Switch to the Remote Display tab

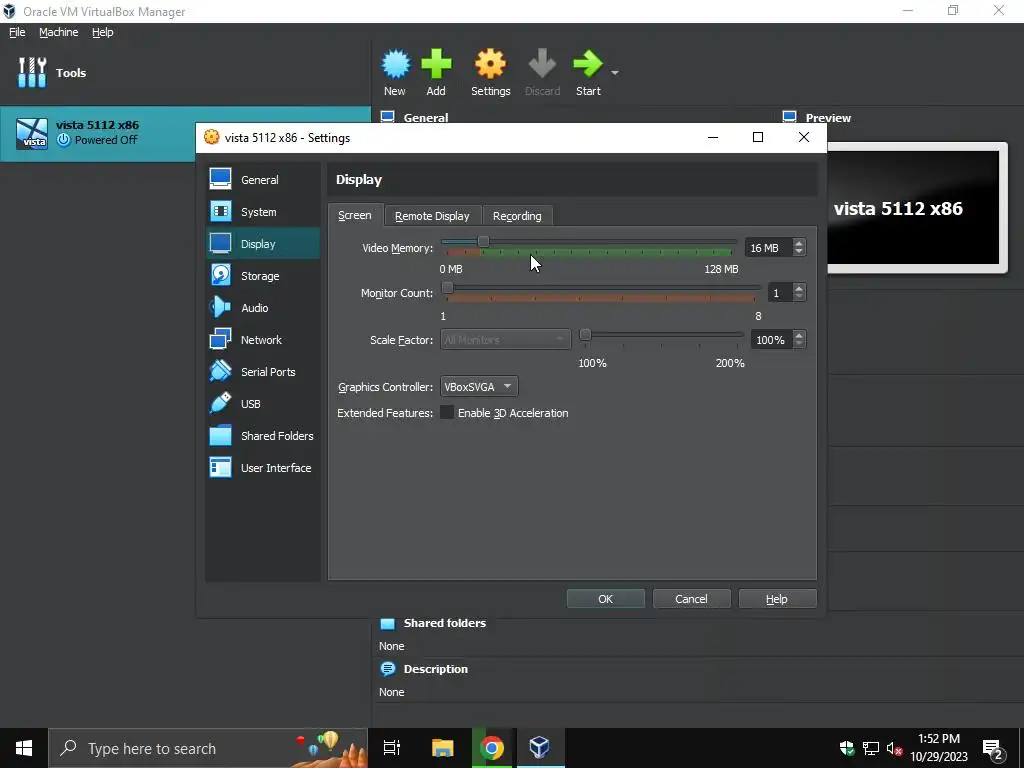tap(432, 216)
